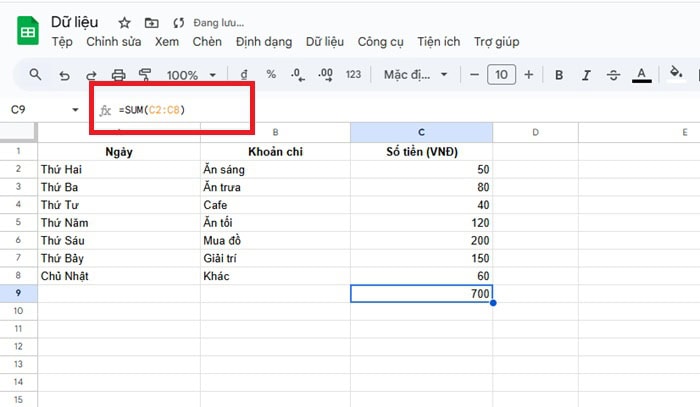Click the redo arrow icon
700x407 pixels.
(x=92, y=75)
